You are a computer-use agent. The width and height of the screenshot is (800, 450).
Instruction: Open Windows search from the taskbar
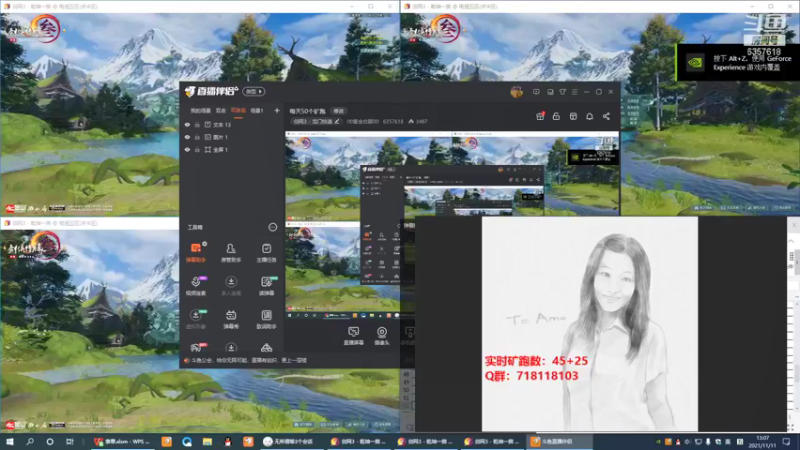pyautogui.click(x=30, y=441)
